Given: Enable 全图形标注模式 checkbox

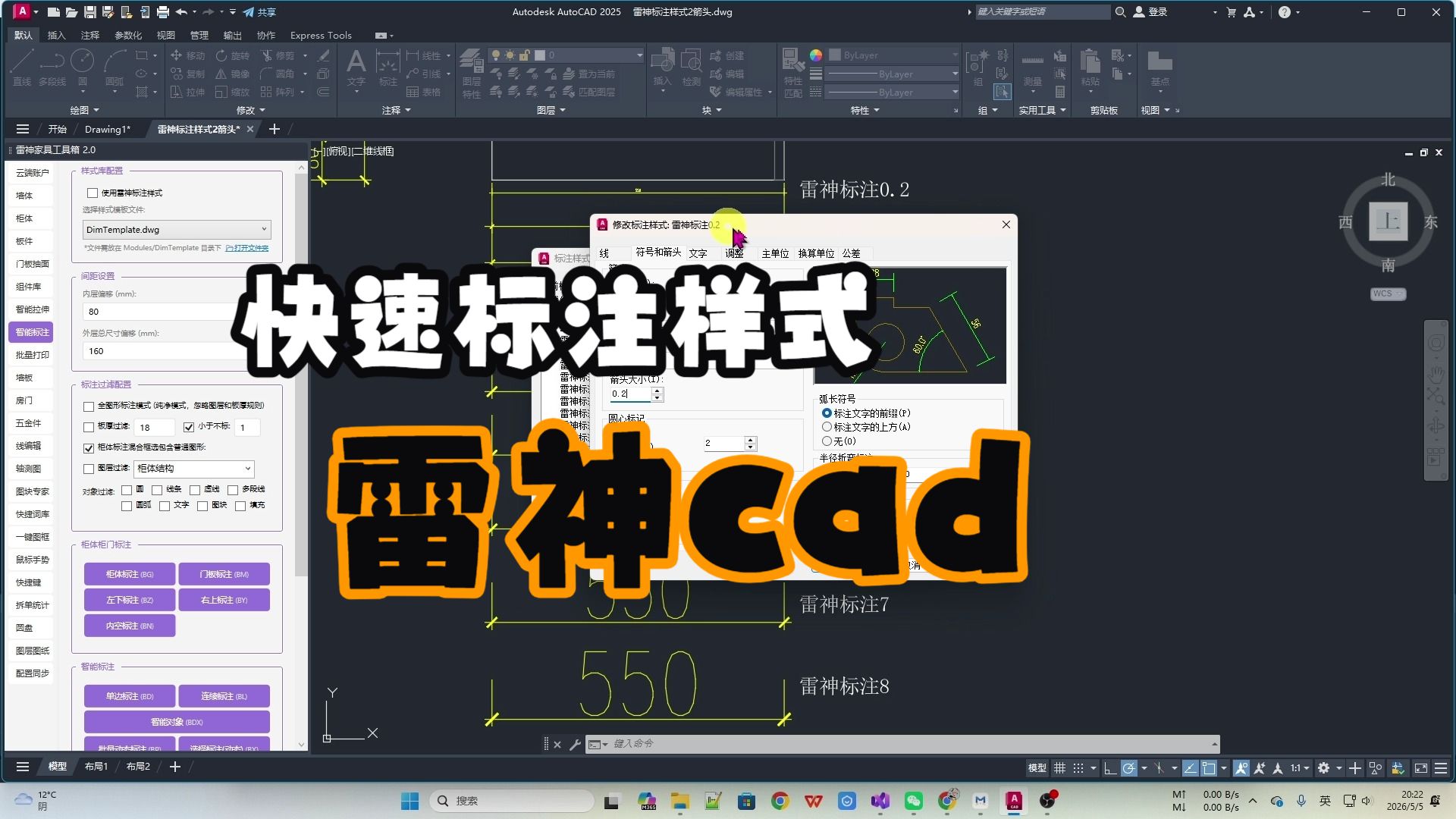Looking at the screenshot, I should tap(89, 406).
